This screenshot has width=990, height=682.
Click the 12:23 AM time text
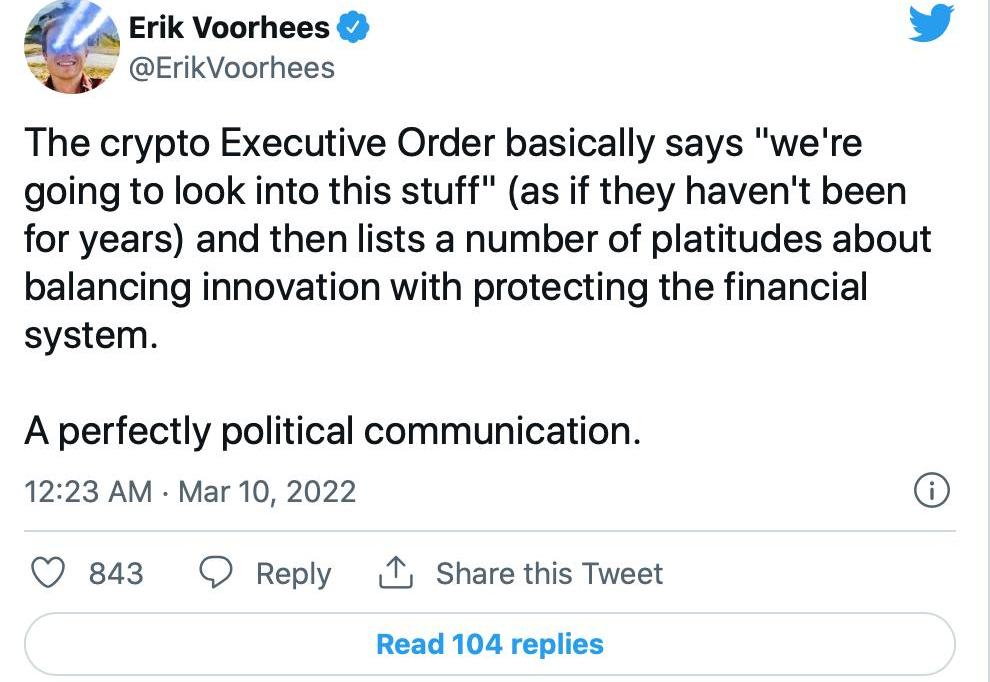(87, 492)
